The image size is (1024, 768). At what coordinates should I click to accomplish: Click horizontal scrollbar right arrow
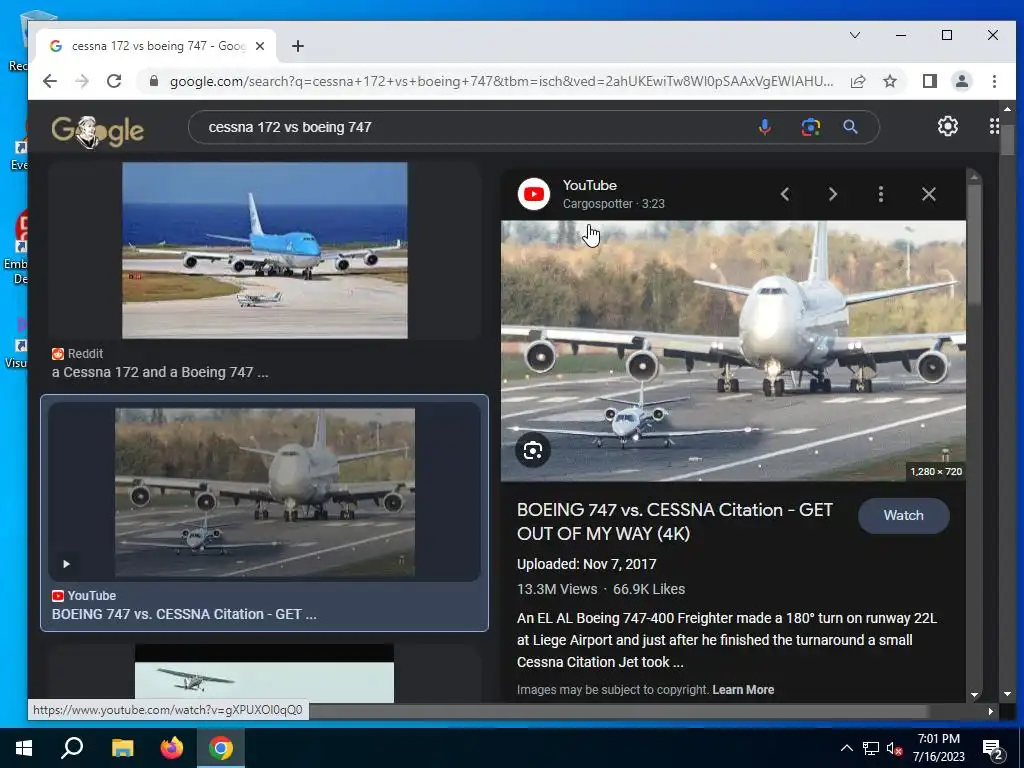991,711
